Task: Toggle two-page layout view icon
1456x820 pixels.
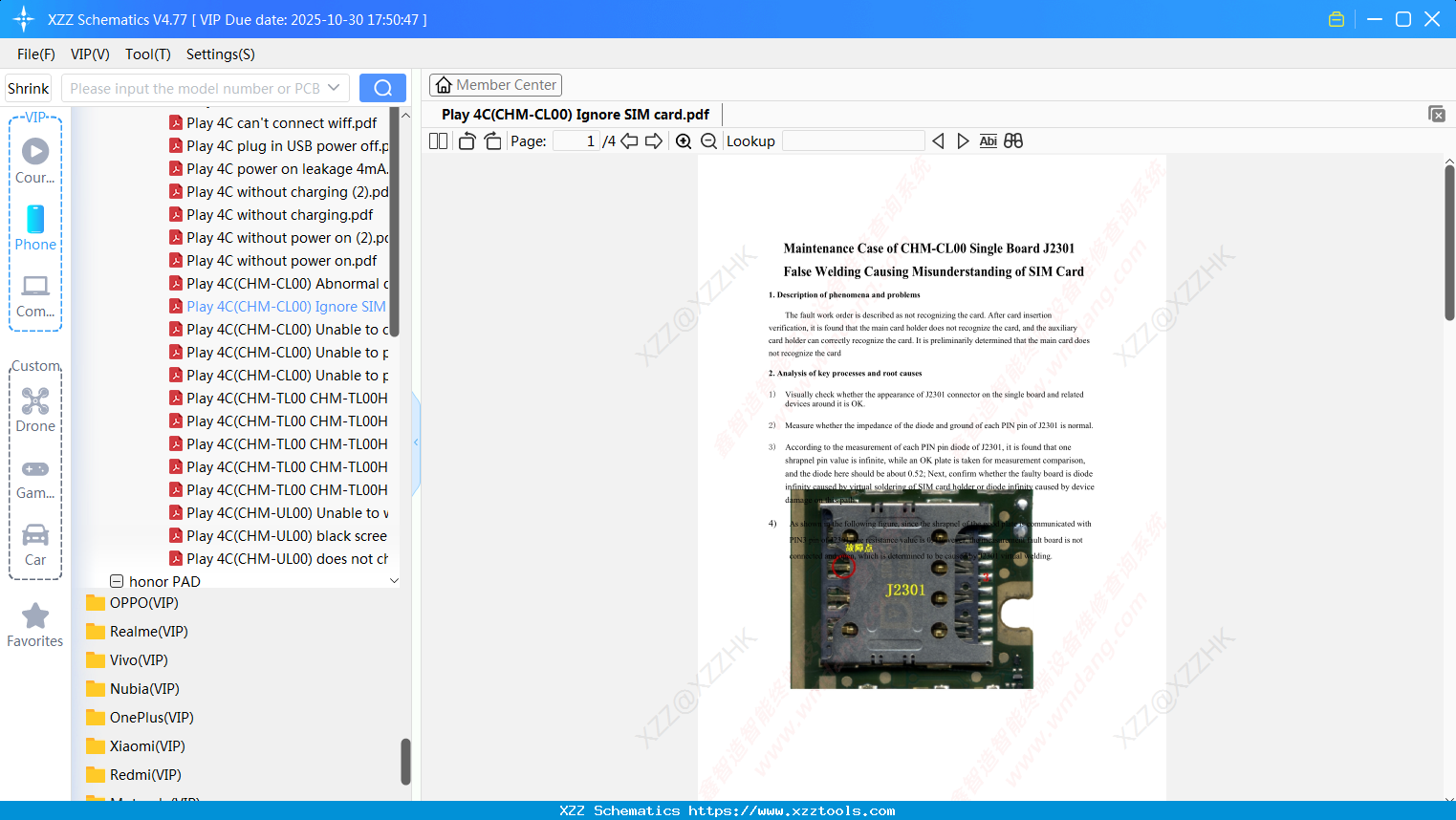Action: click(439, 141)
